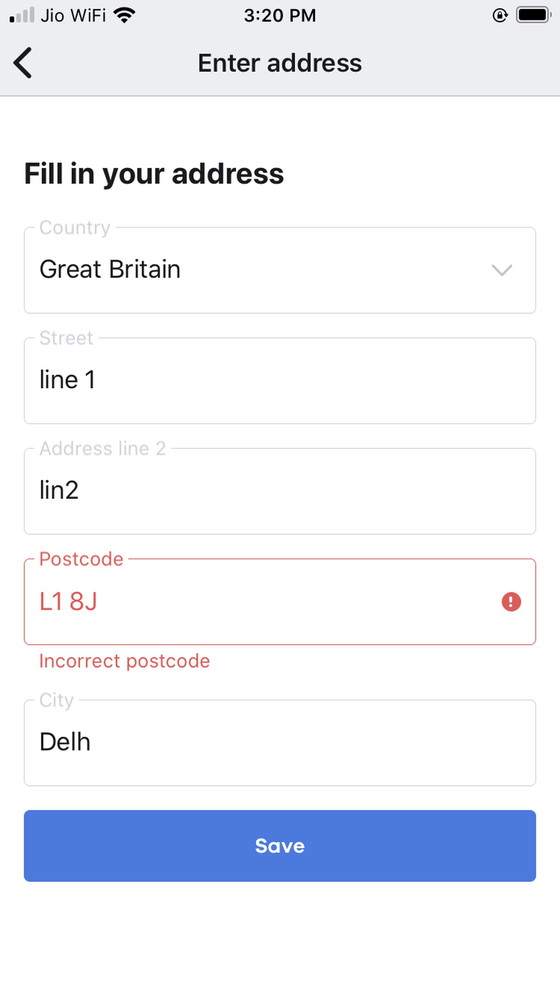Screen dimensions: 560x996
Task: Tap the red postcode error icon
Action: click(x=511, y=602)
